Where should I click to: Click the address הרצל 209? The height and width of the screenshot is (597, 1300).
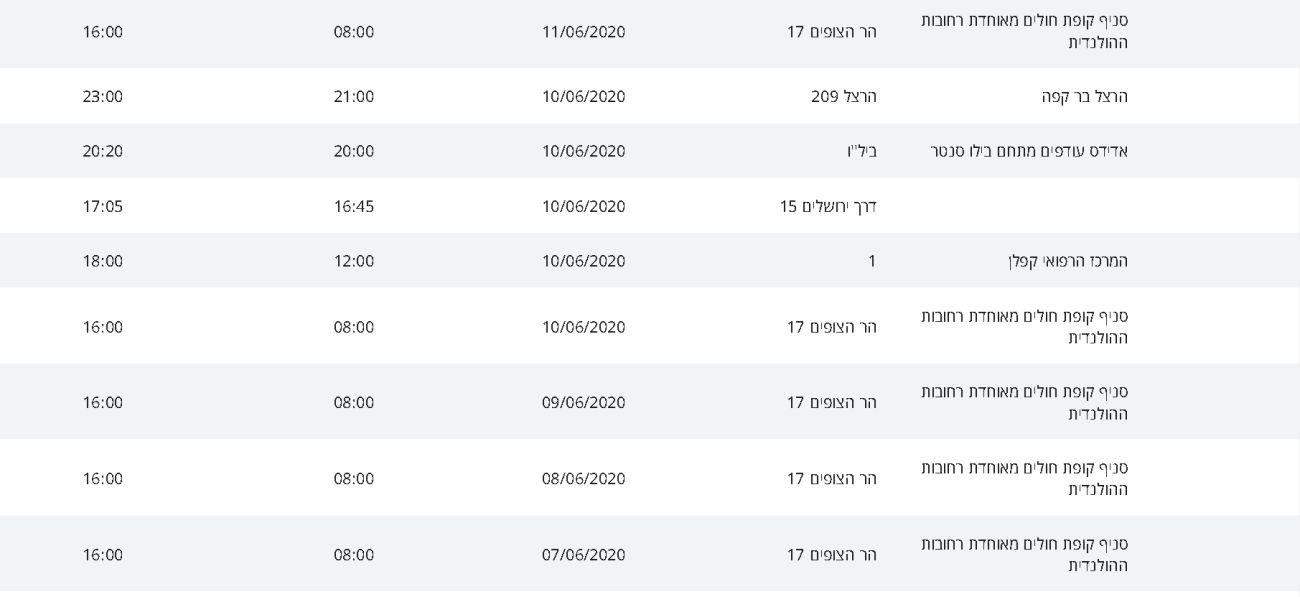pyautogui.click(x=843, y=97)
